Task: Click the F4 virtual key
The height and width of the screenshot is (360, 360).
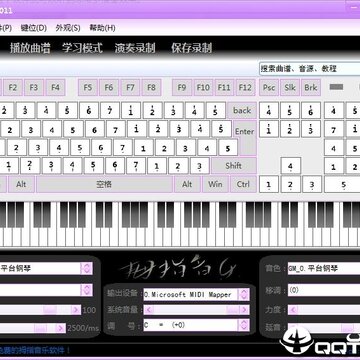Action: point(55,88)
